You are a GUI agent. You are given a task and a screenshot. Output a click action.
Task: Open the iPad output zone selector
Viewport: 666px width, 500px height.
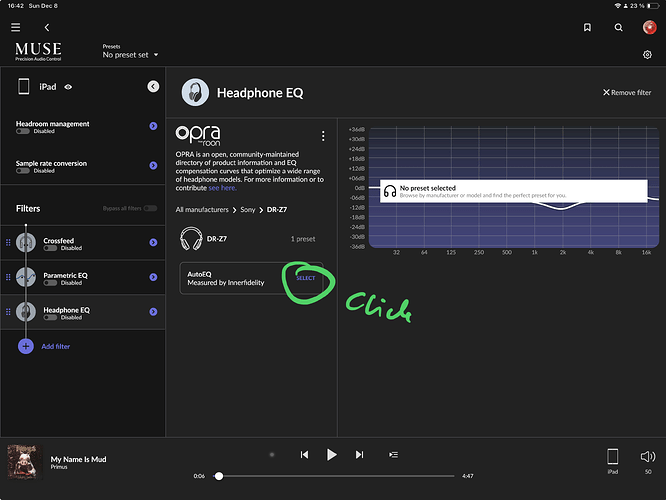pos(612,461)
